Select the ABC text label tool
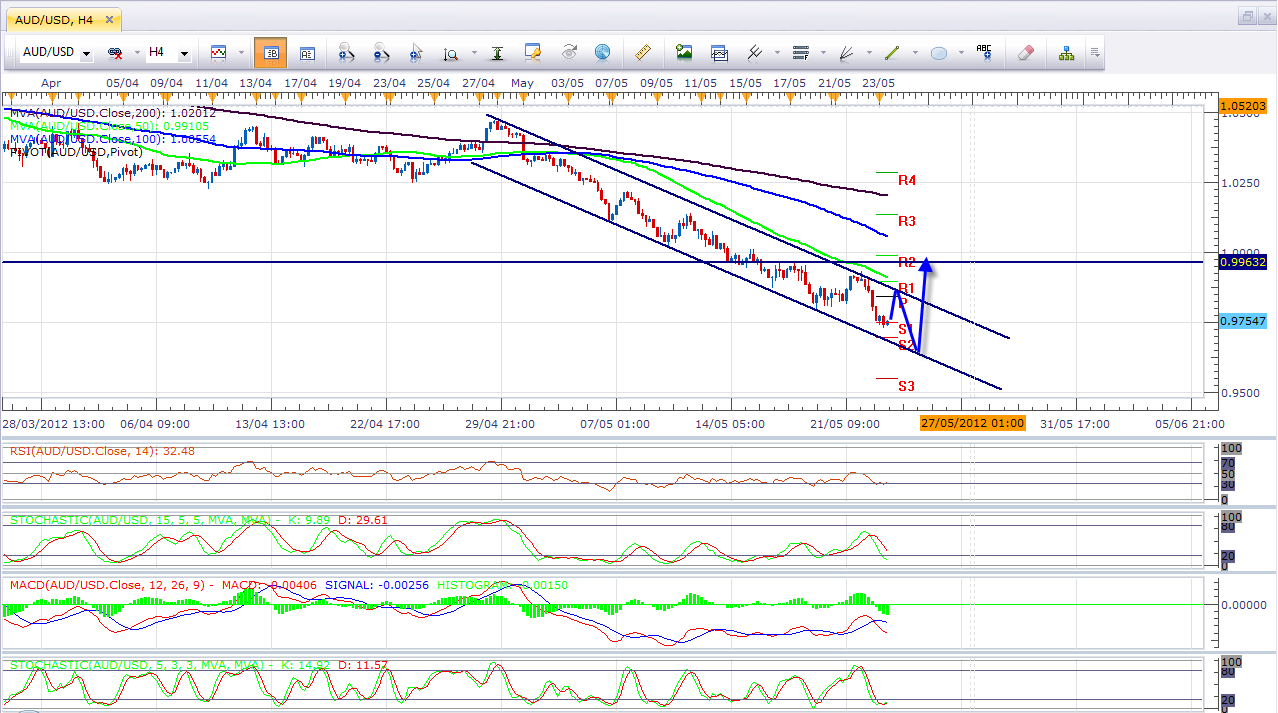Image resolution: width=1278 pixels, height=713 pixels. [984, 51]
